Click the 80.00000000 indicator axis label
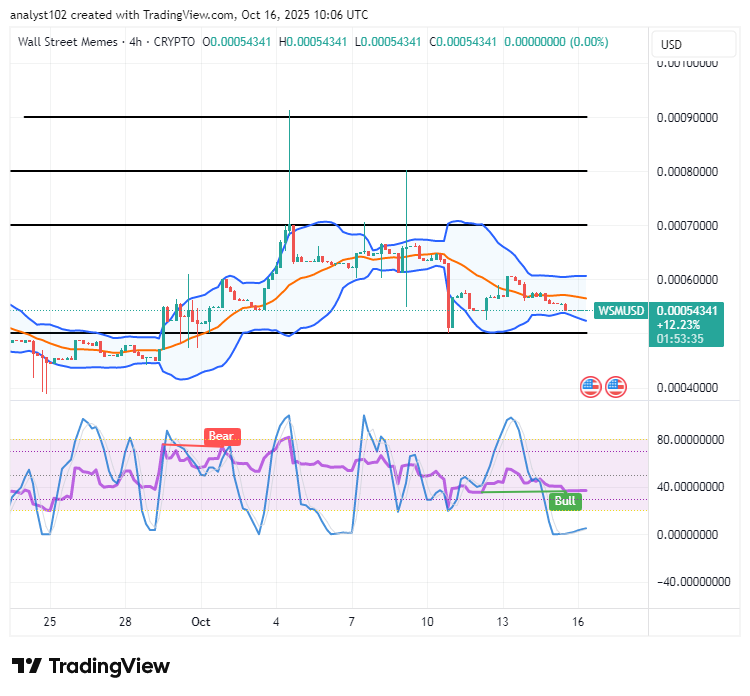750x696 pixels. point(690,440)
